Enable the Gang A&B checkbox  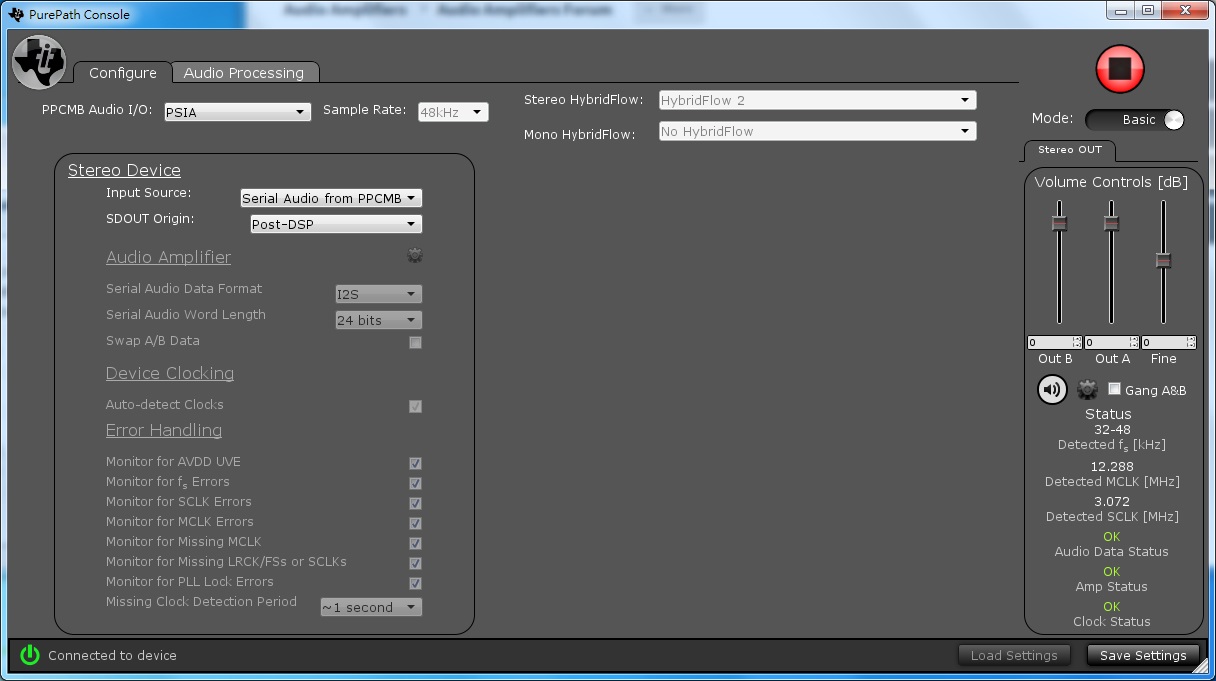[1114, 389]
